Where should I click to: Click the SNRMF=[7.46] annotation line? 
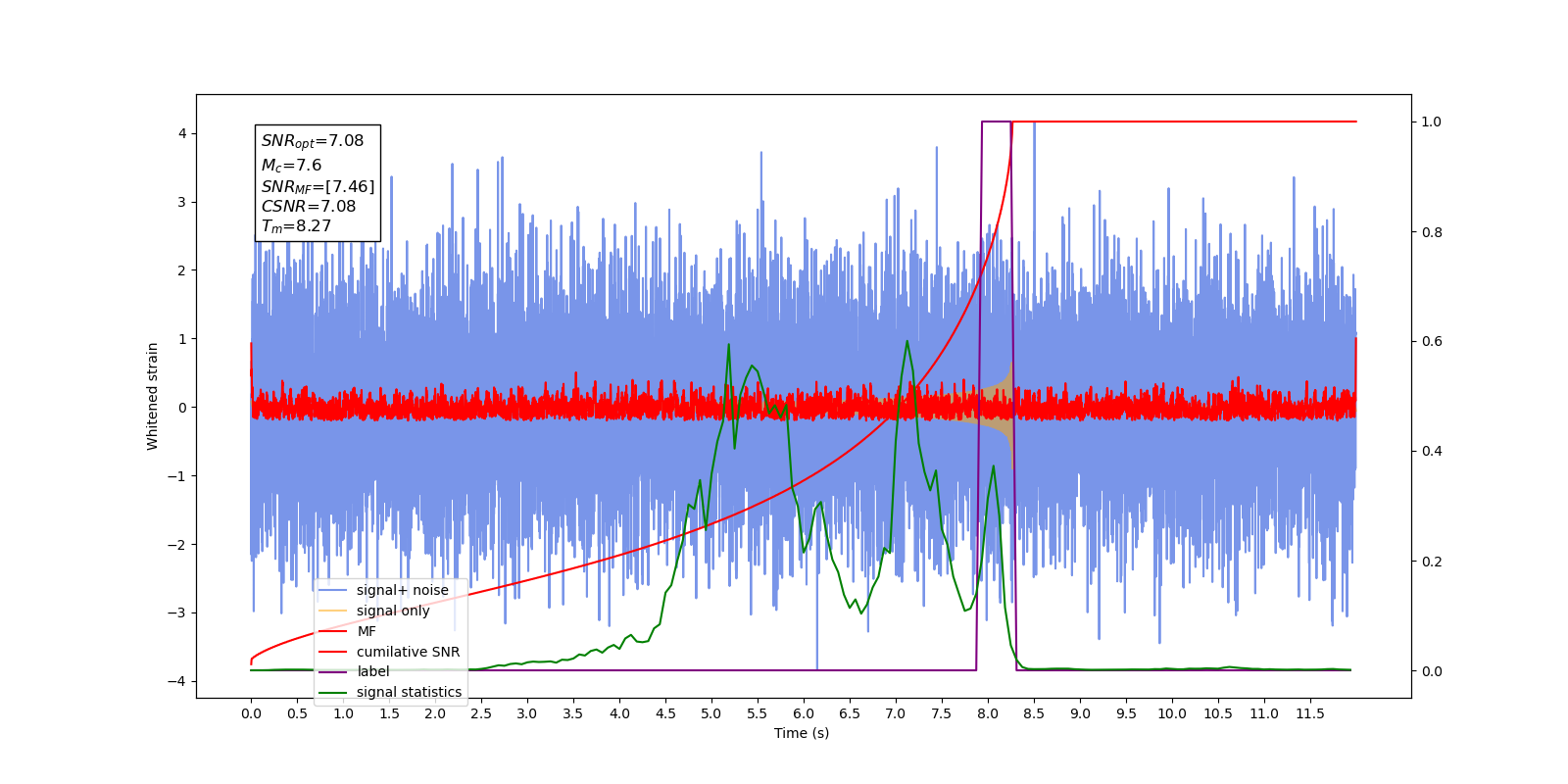318,186
